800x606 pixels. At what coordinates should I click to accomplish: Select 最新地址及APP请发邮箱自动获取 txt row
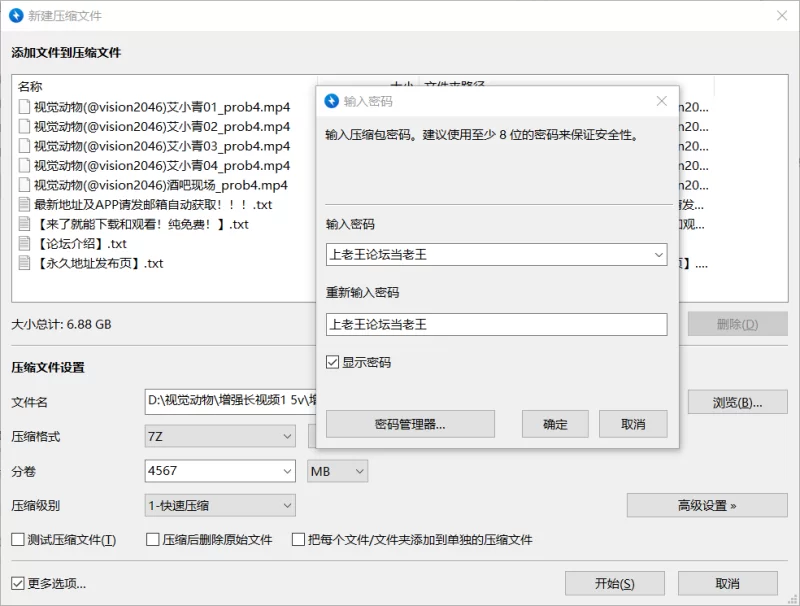coord(153,205)
